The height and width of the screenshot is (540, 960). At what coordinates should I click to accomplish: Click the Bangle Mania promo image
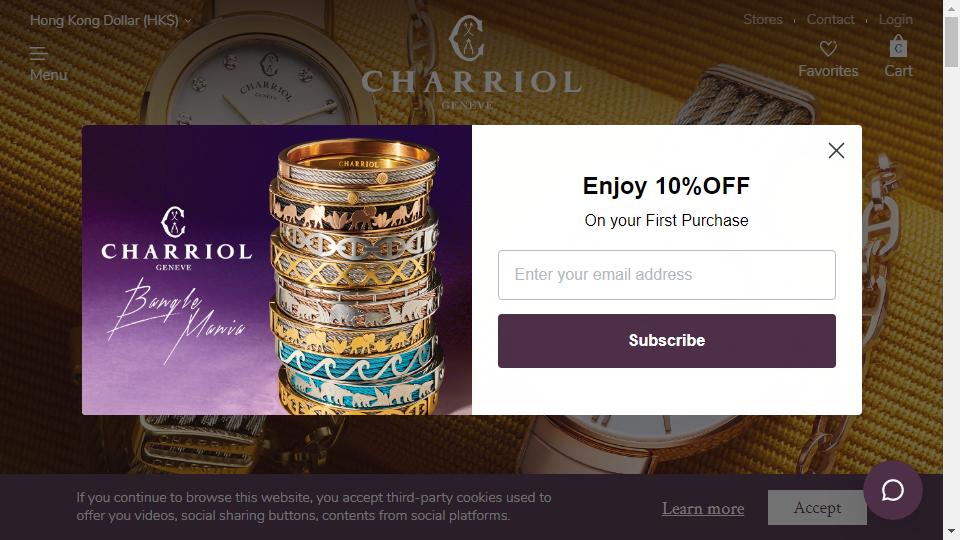(277, 270)
